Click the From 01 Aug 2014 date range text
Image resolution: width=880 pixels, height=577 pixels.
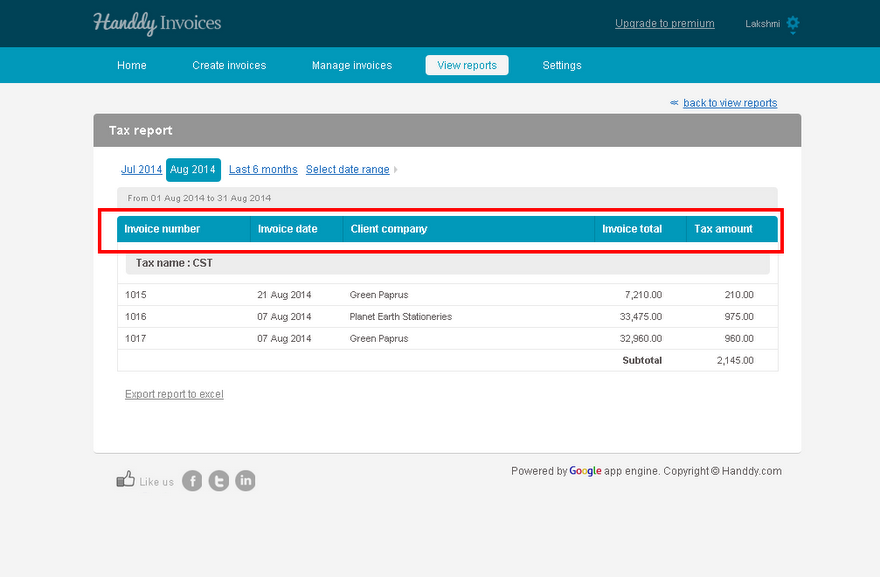(199, 198)
